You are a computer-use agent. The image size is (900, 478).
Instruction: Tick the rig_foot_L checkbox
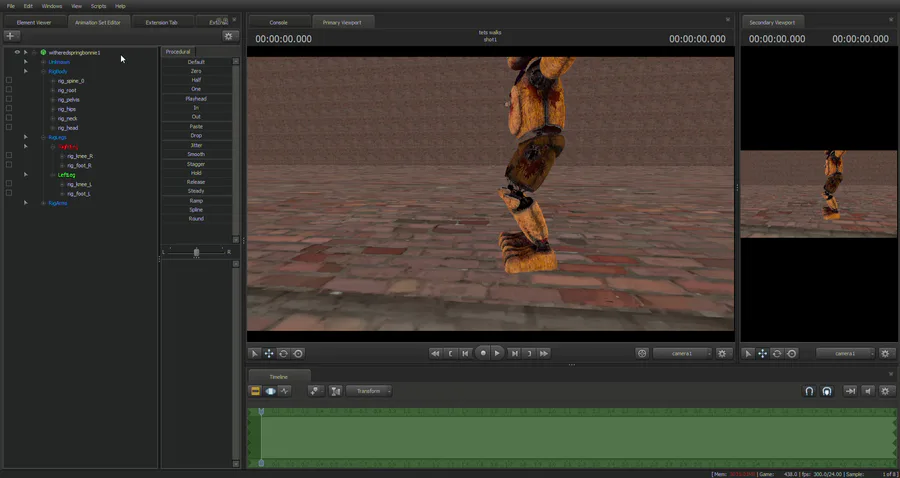9,193
